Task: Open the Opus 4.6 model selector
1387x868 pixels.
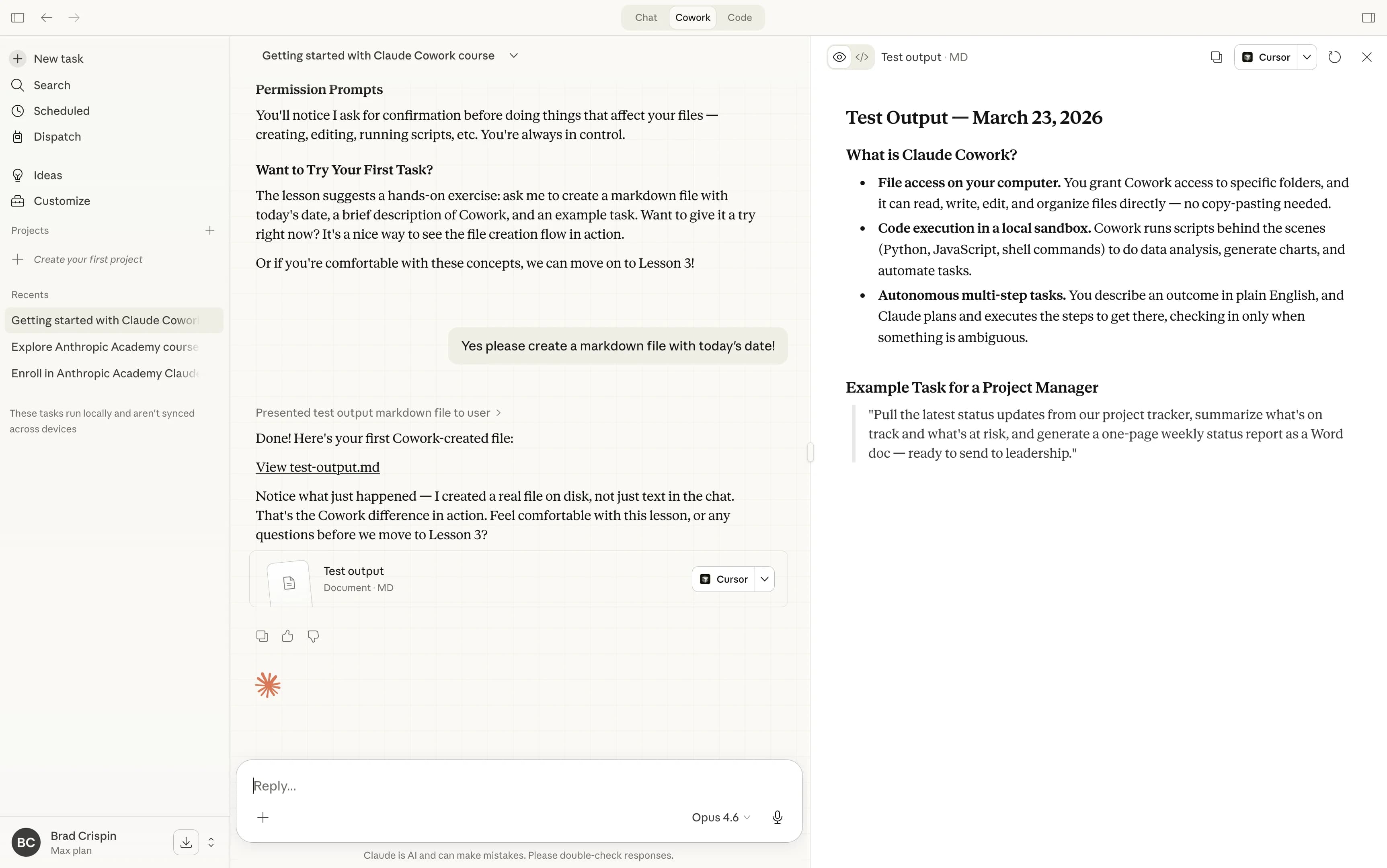Action: pos(721,817)
